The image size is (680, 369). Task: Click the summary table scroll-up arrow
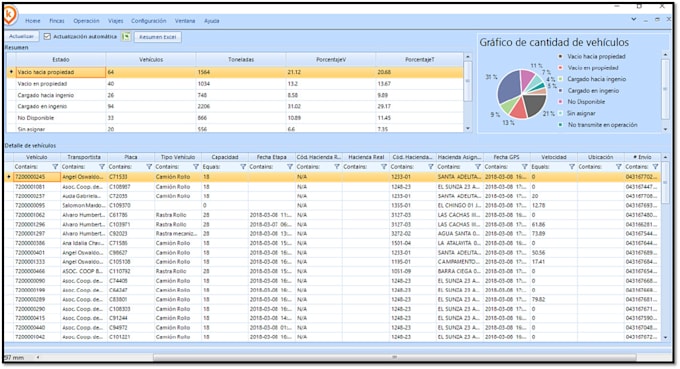pos(468,57)
